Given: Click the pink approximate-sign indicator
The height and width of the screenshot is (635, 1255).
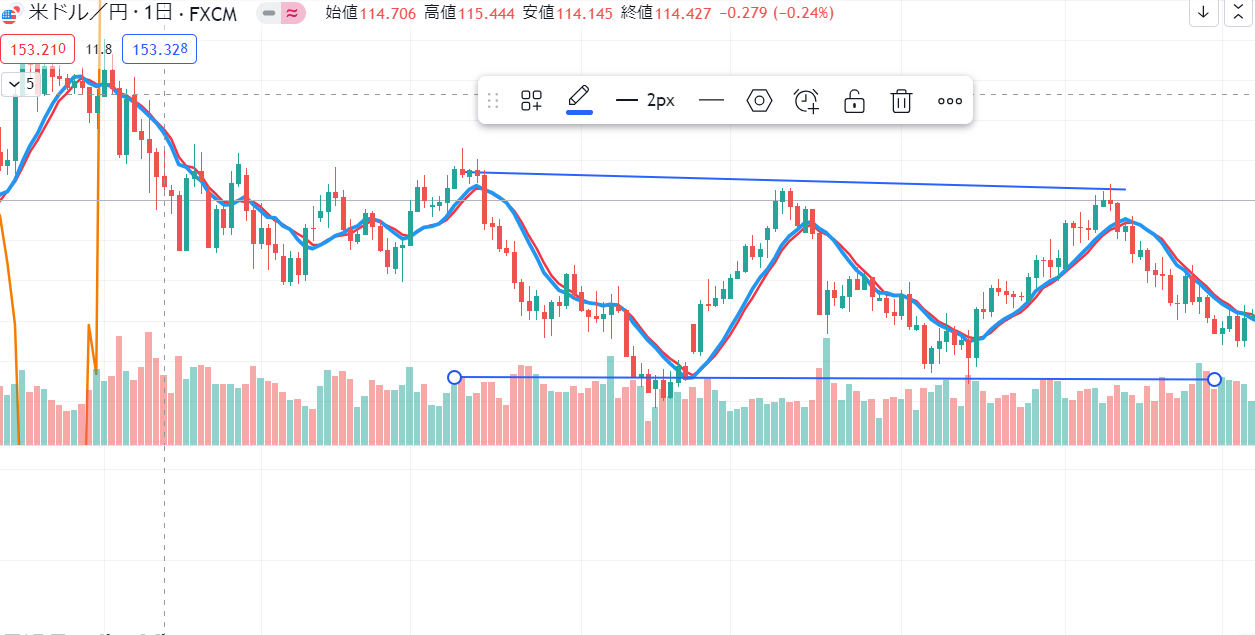Looking at the screenshot, I should click(x=292, y=13).
